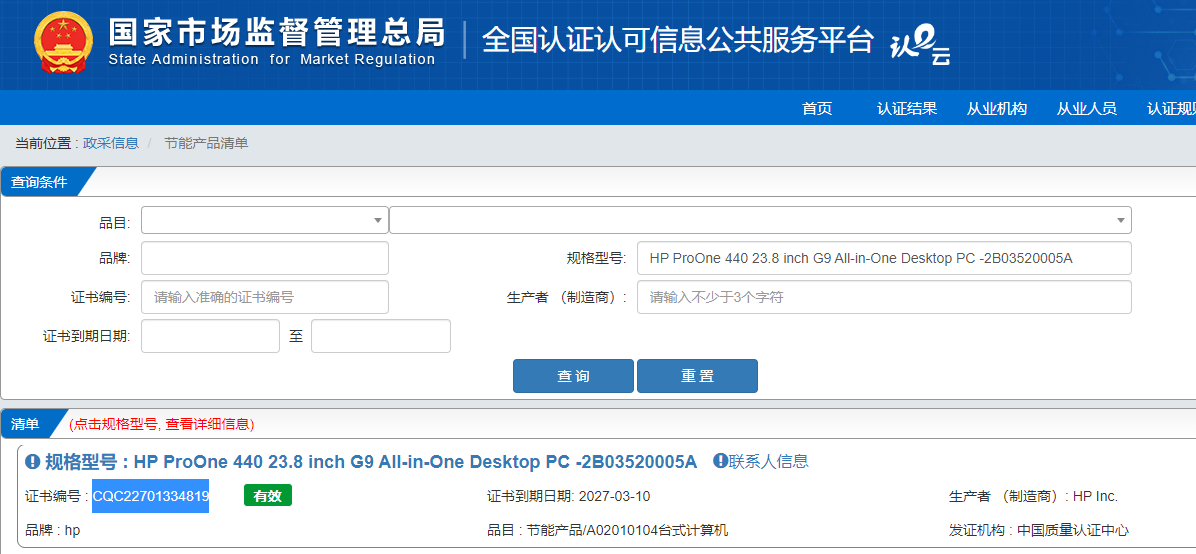Image resolution: width=1196 pixels, height=554 pixels.
Task: Click the info icon before 规格型号 result title
Action: (x=32, y=462)
